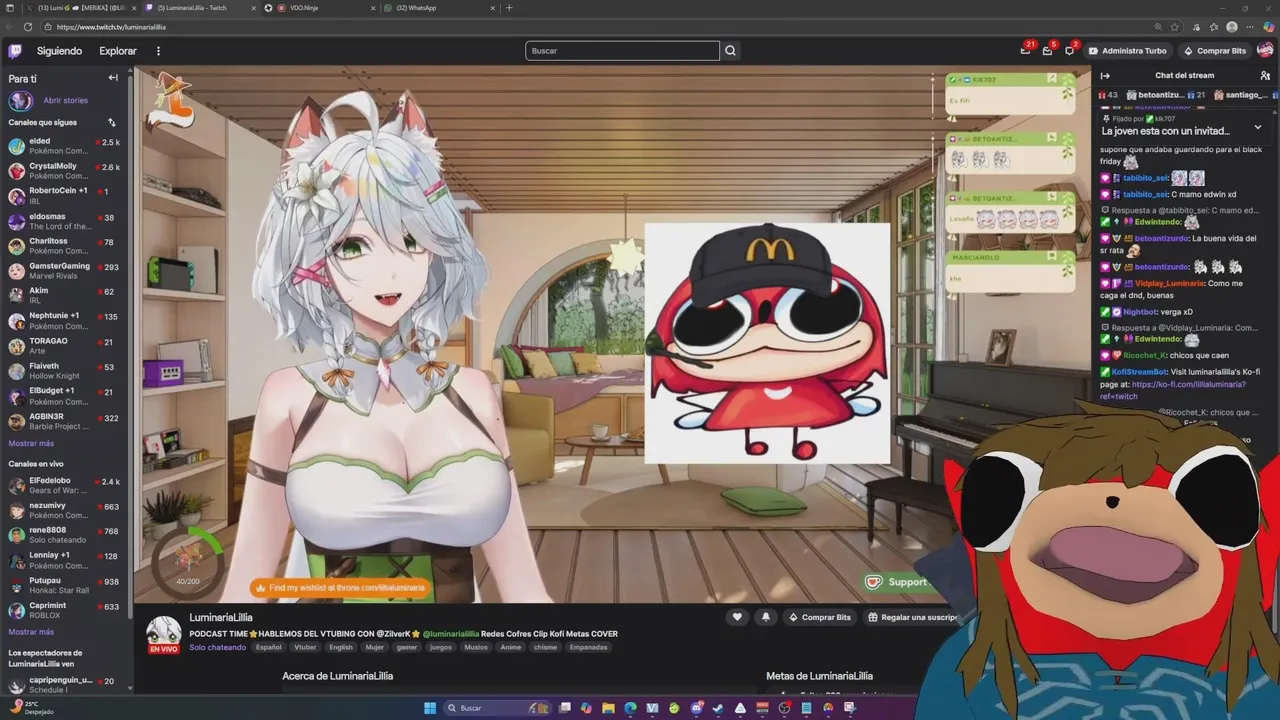Screen dimensions: 1280x720
Task: Open elded channel in sidebar
Action: click(64, 146)
